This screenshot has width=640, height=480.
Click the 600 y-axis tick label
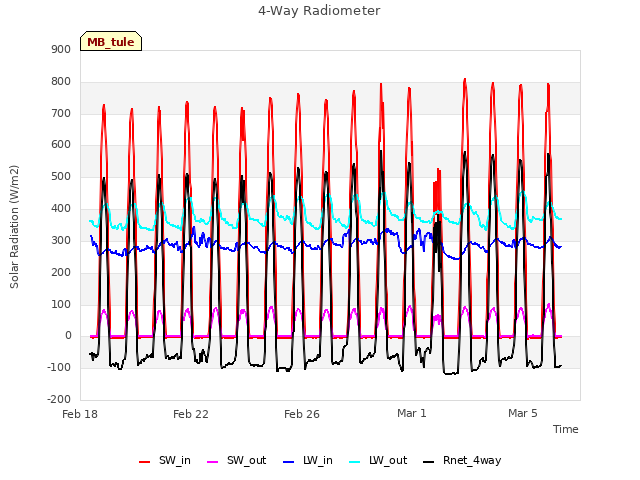click(x=61, y=144)
